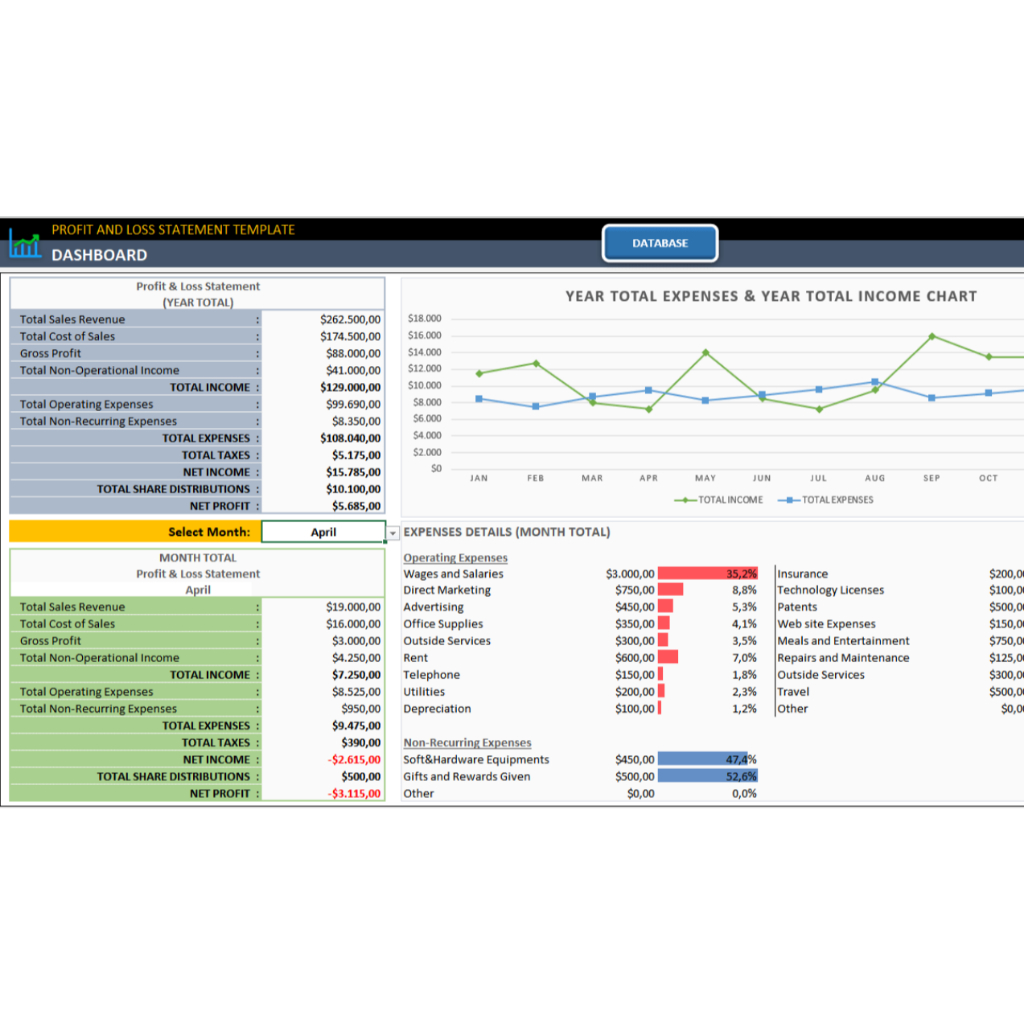The height and width of the screenshot is (1024, 1024).
Task: Open the DATABASE sheet
Action: (x=659, y=243)
